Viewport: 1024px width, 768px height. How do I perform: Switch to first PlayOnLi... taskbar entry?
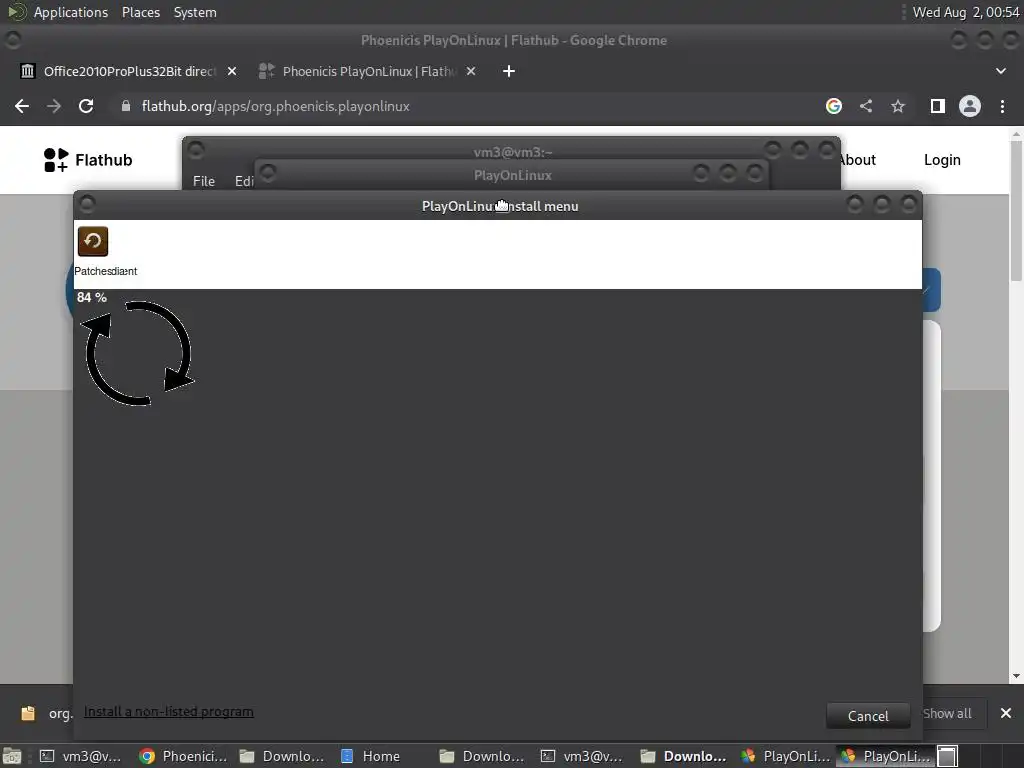[x=786, y=756]
